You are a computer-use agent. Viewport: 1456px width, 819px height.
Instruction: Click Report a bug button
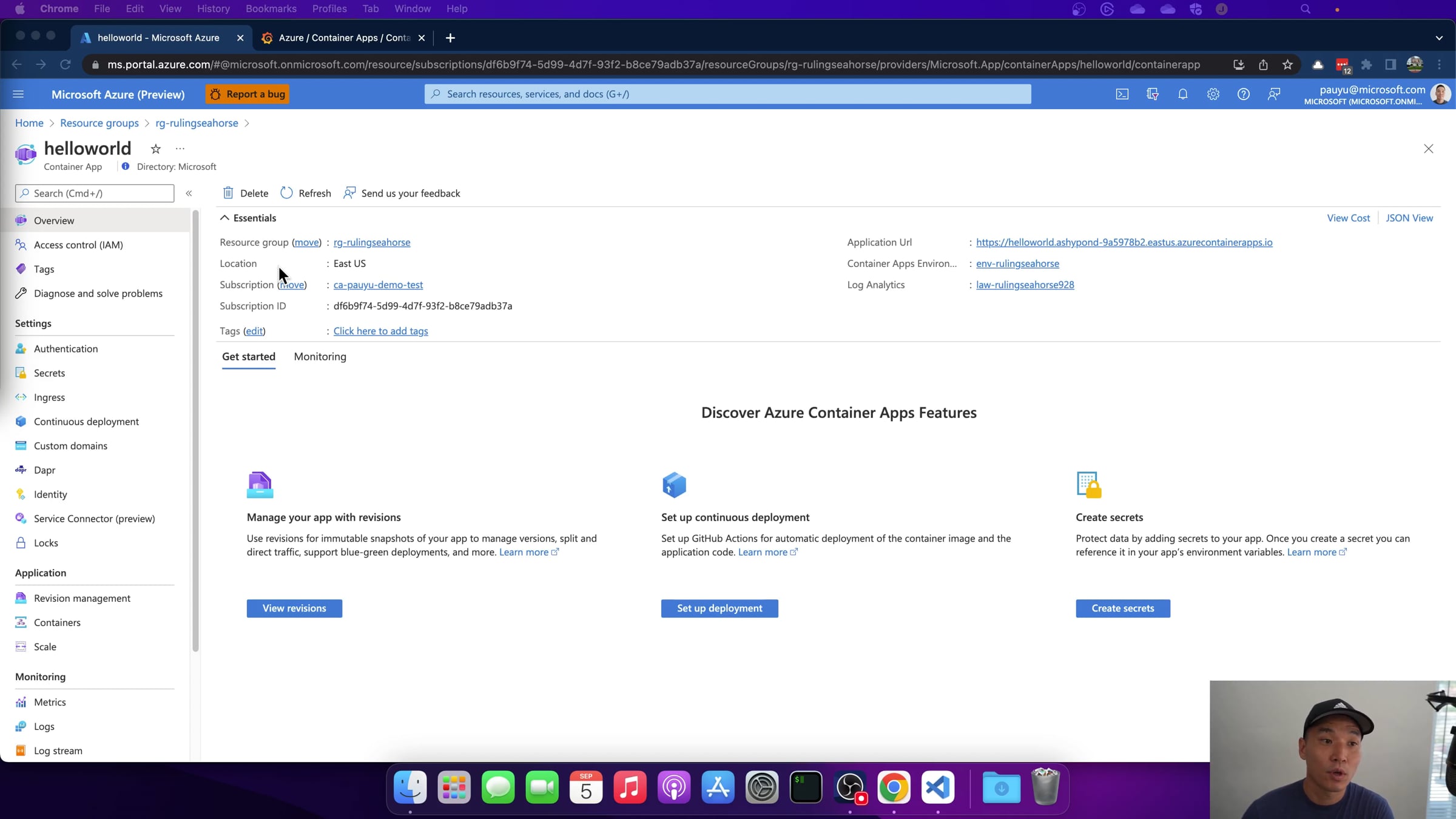248,94
